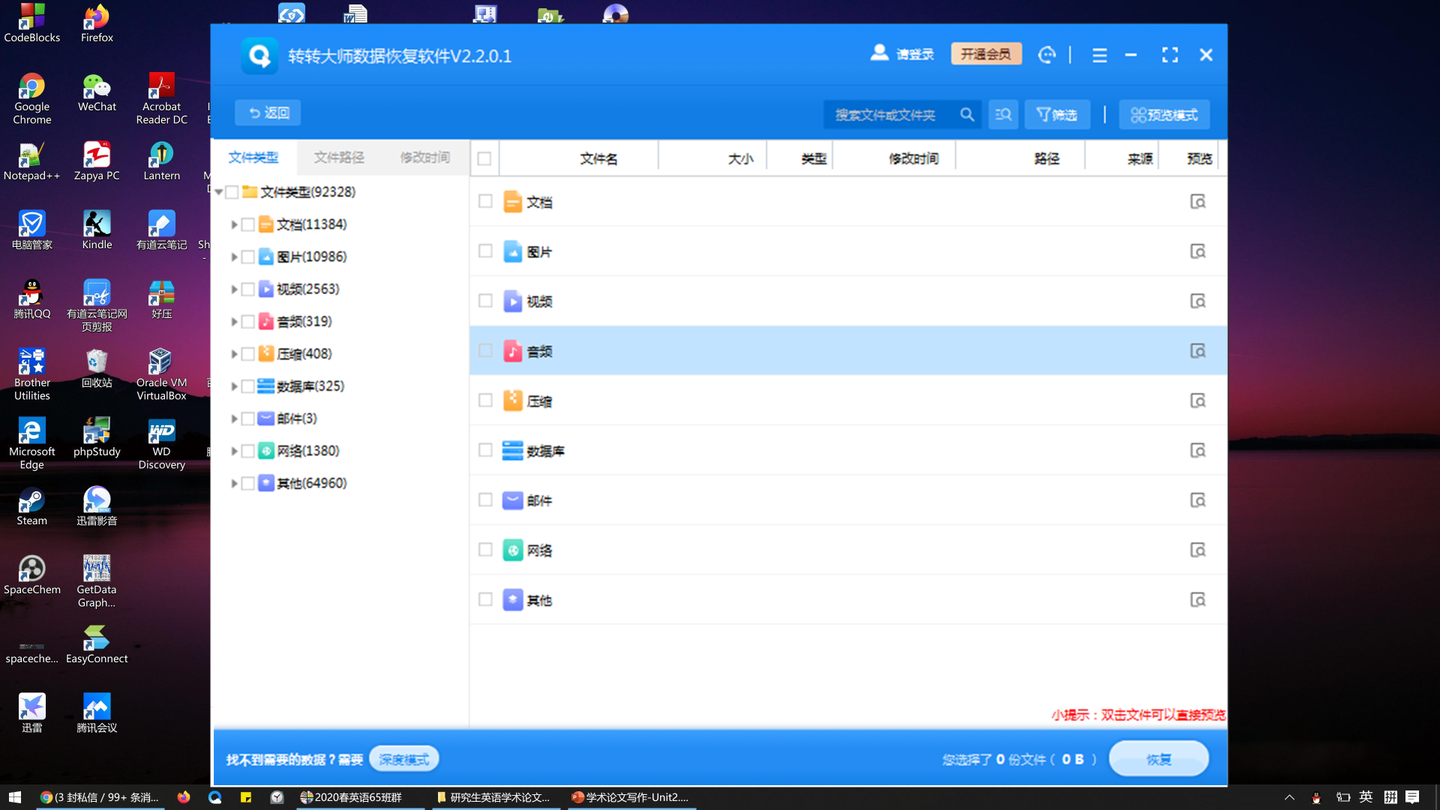Open the Firefox desktop shortcut
1440x810 pixels.
pyautogui.click(x=97, y=24)
